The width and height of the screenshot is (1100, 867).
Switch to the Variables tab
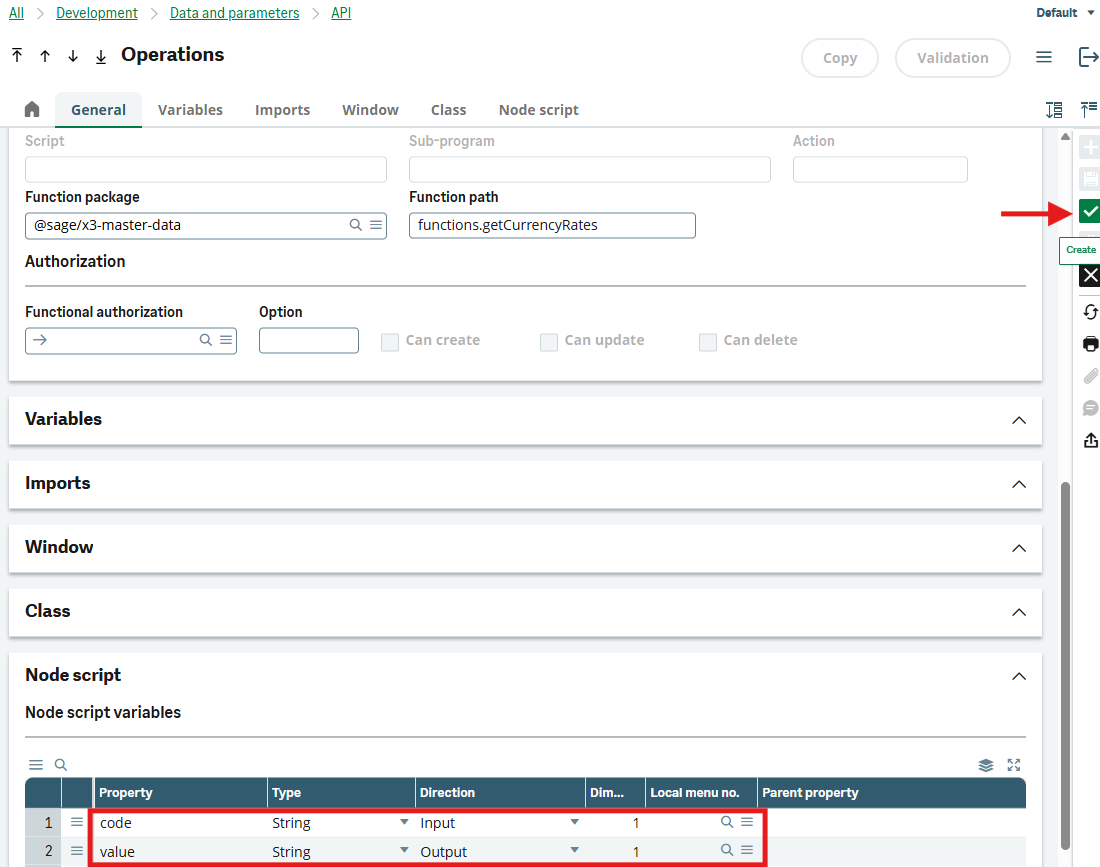(190, 109)
